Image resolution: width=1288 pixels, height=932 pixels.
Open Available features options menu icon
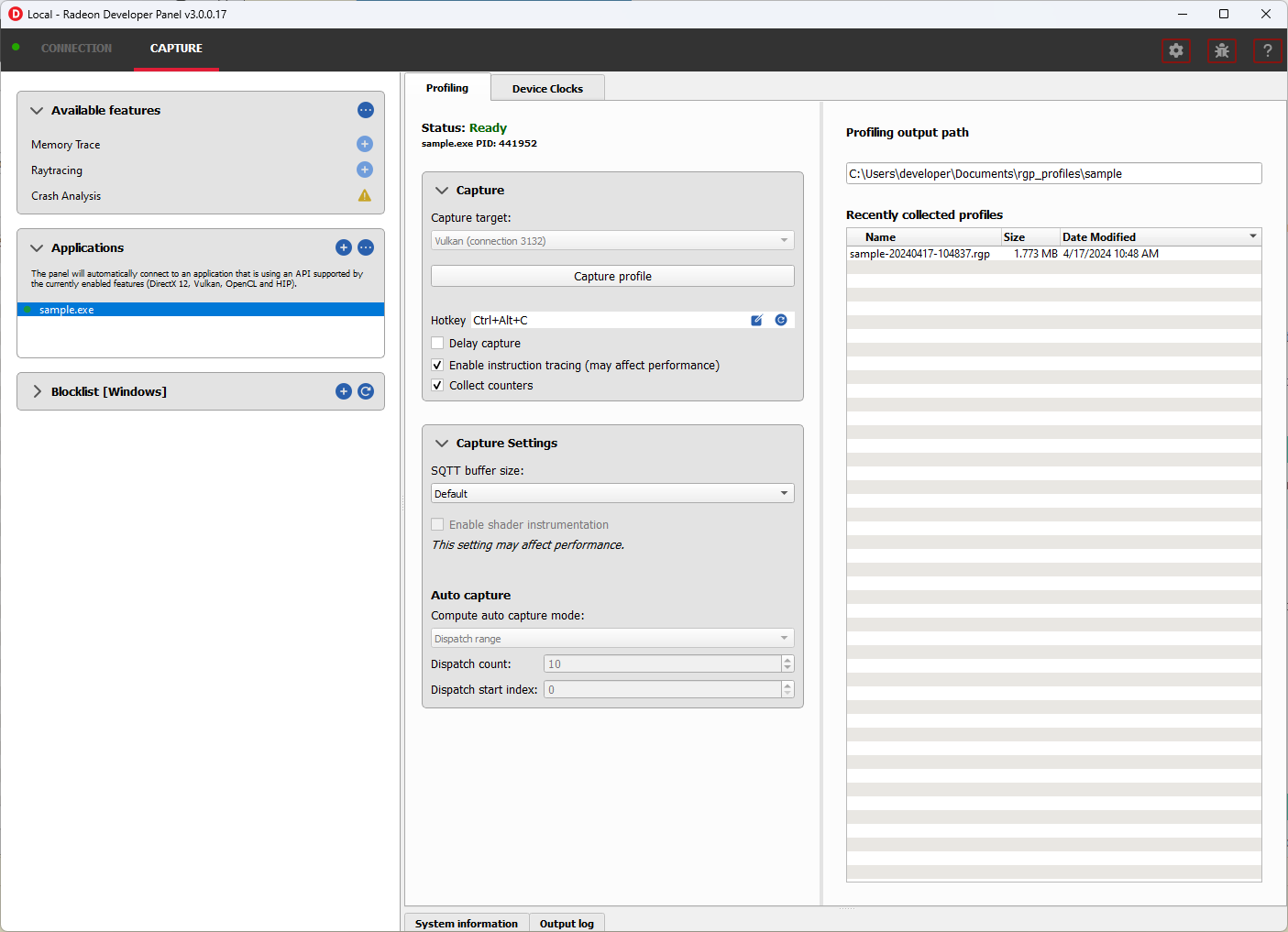point(366,110)
